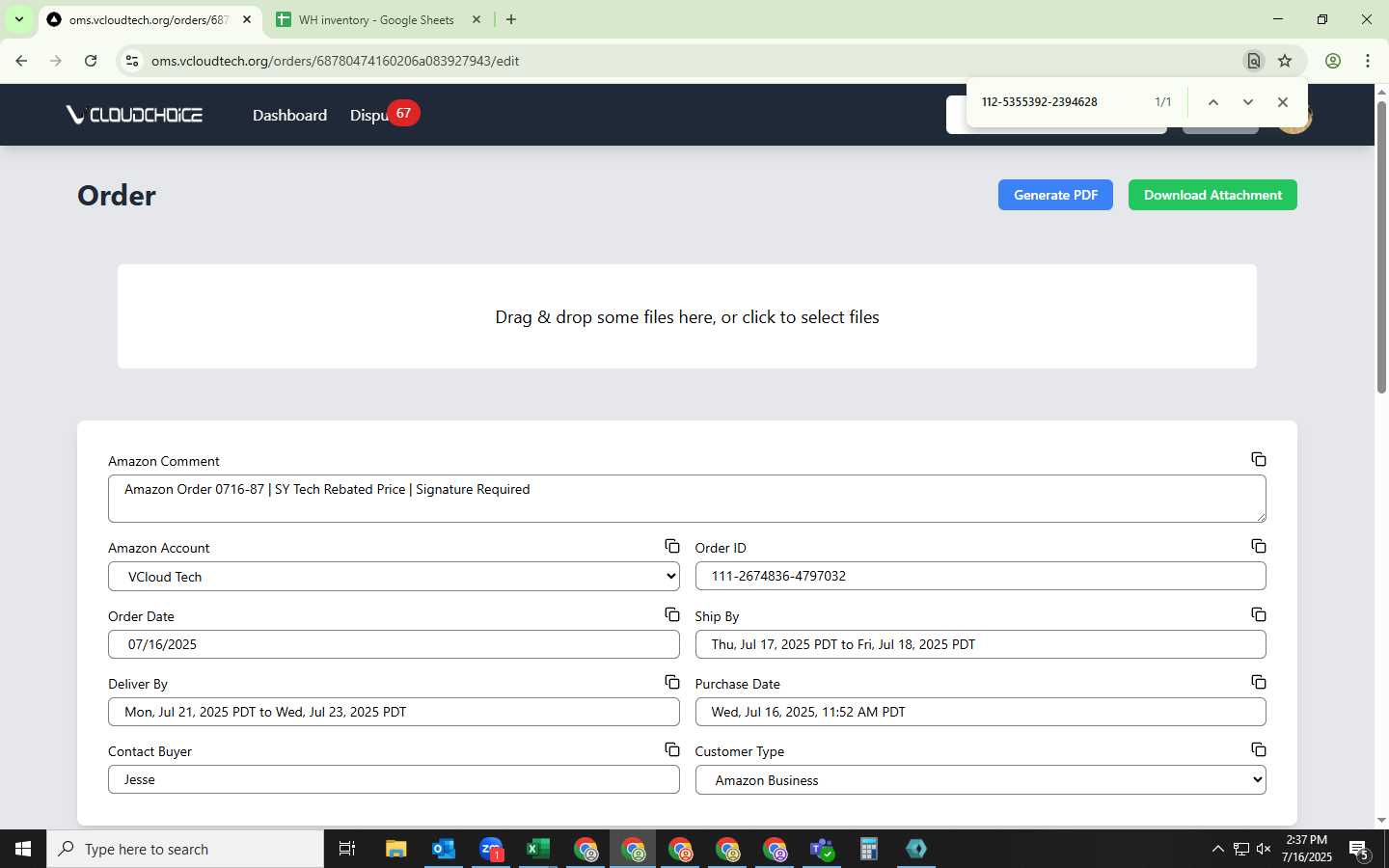Open Excel from the taskbar

538,849
